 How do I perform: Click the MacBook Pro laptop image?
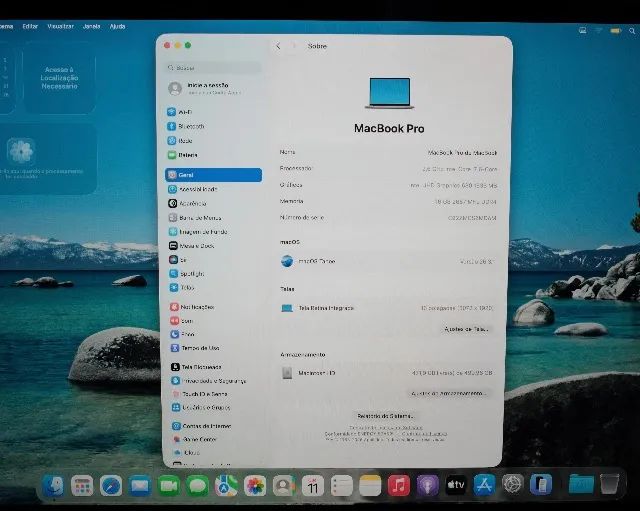coord(389,93)
